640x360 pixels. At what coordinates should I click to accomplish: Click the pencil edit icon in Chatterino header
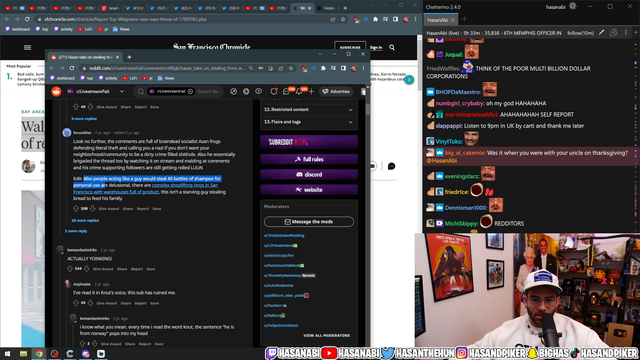click(x=601, y=33)
